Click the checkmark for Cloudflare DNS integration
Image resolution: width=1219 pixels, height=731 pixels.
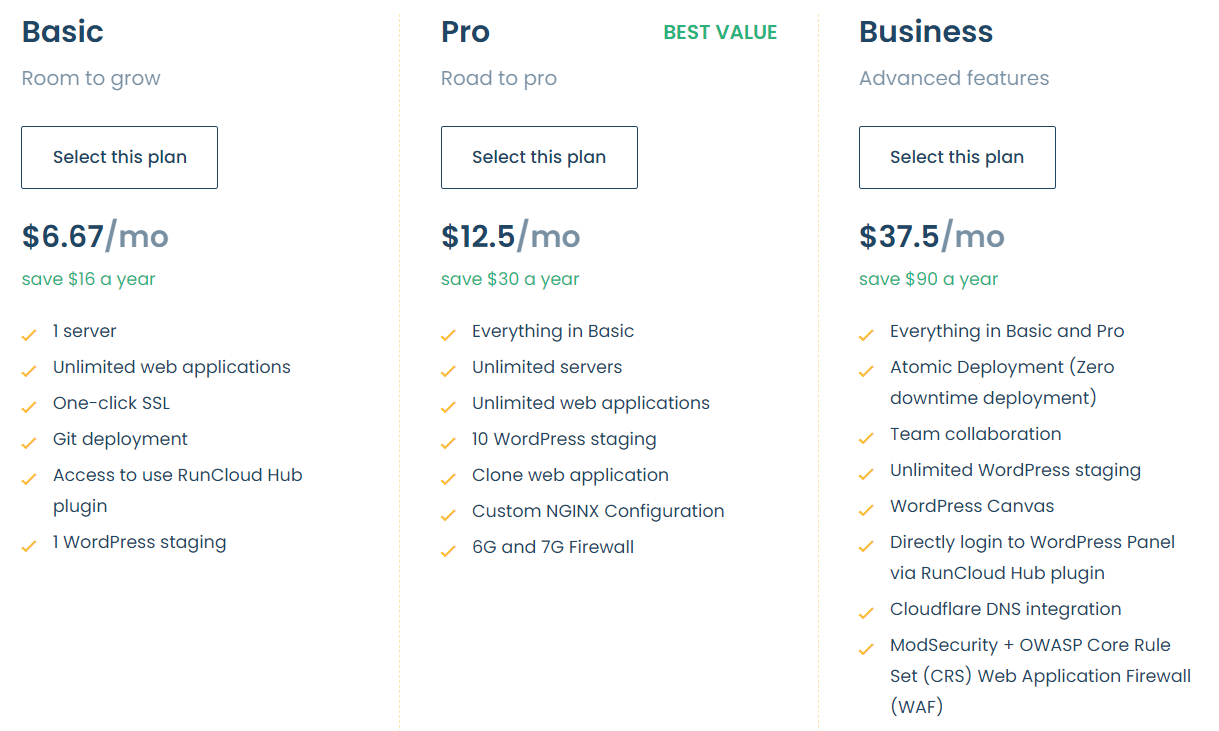point(866,611)
